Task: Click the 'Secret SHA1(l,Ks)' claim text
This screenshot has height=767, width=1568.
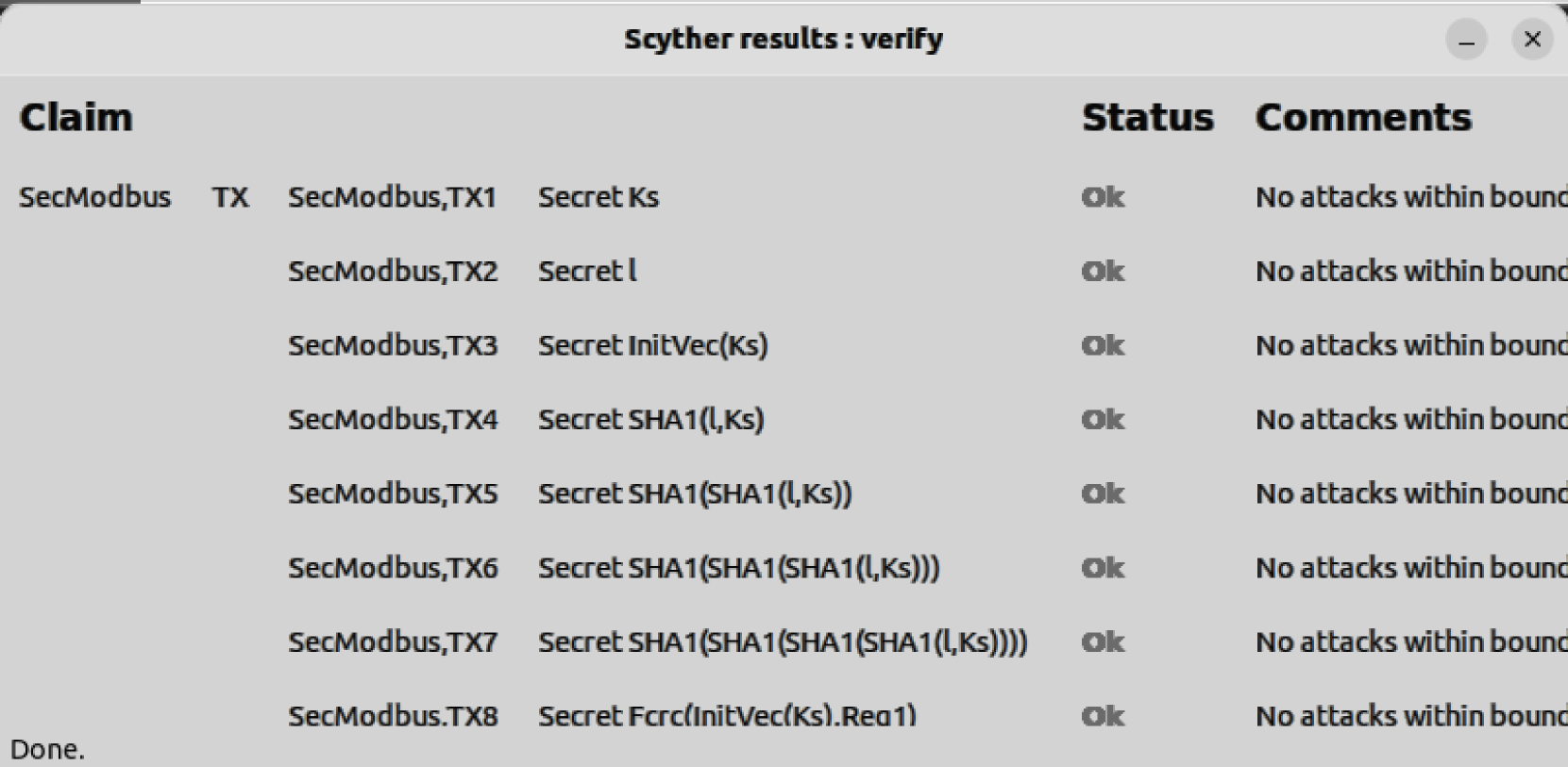Action: [650, 420]
